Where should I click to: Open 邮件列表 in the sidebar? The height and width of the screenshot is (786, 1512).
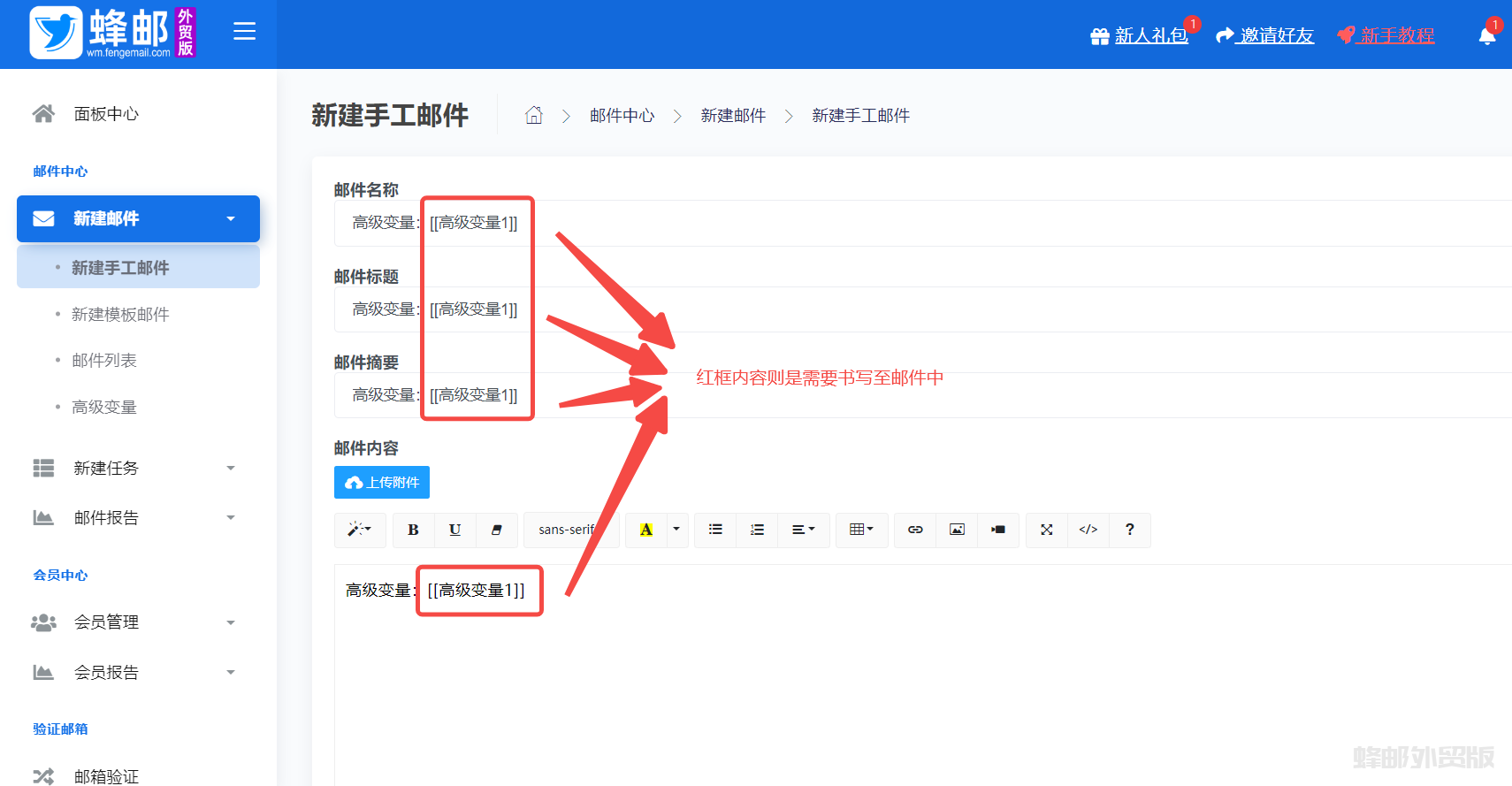click(x=104, y=360)
